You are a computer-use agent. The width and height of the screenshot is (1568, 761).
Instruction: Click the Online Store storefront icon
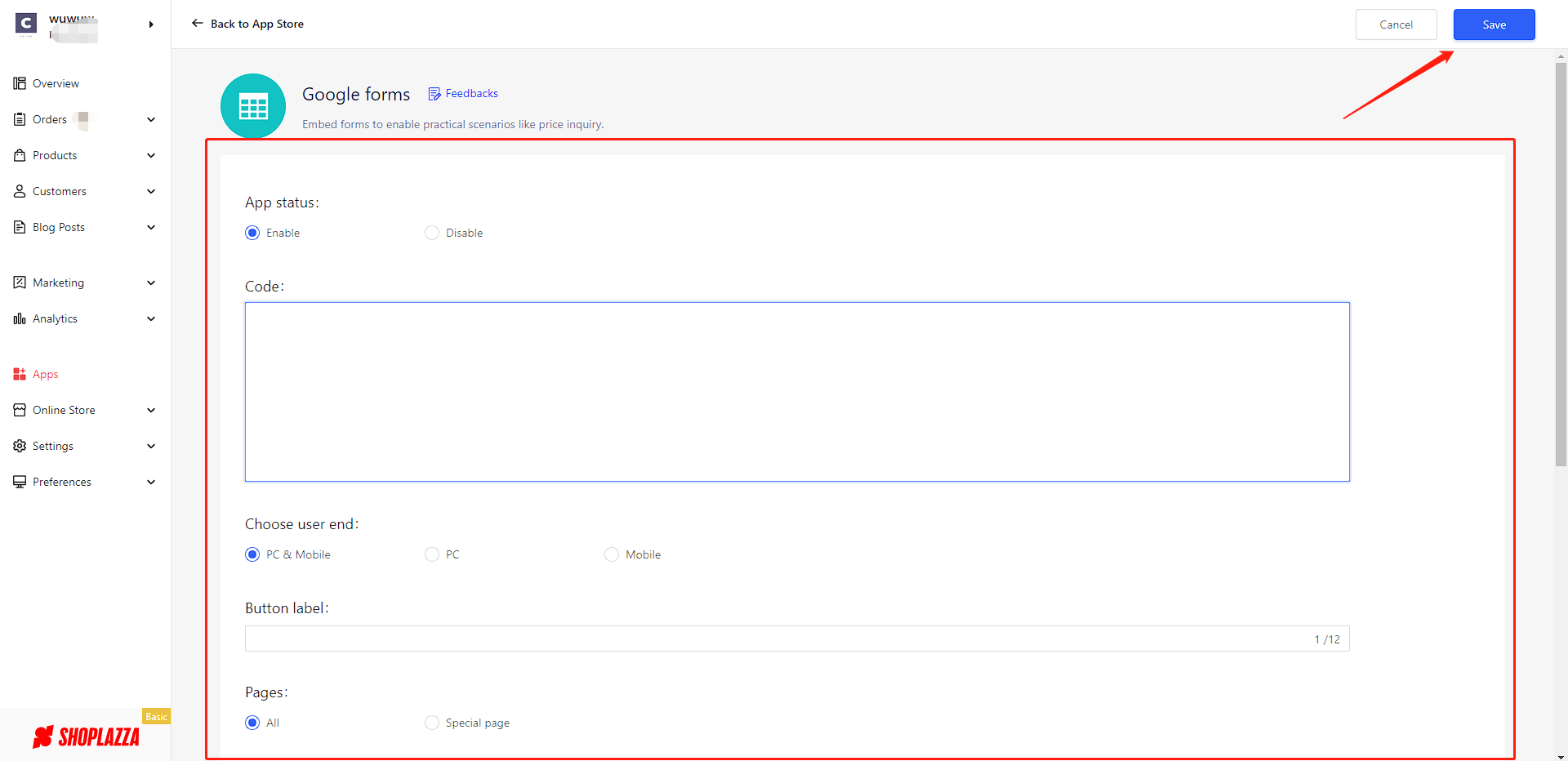pos(20,410)
